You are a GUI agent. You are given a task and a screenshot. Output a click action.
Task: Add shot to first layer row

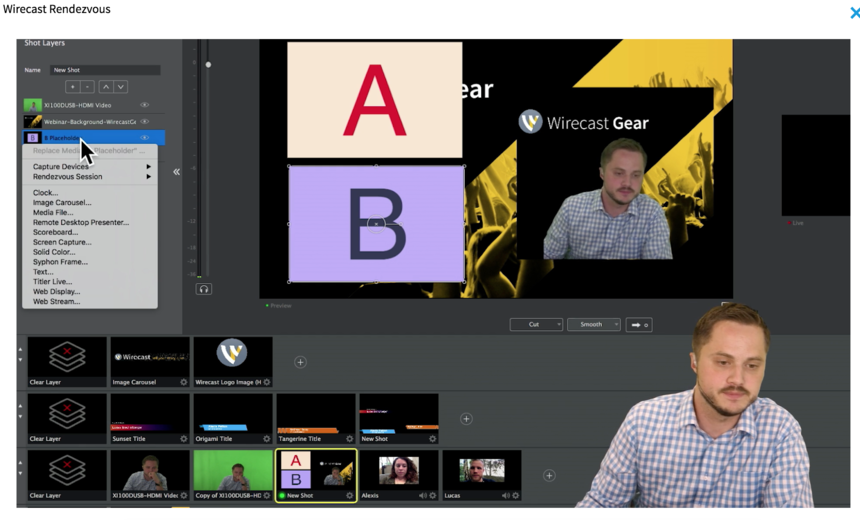click(x=300, y=362)
